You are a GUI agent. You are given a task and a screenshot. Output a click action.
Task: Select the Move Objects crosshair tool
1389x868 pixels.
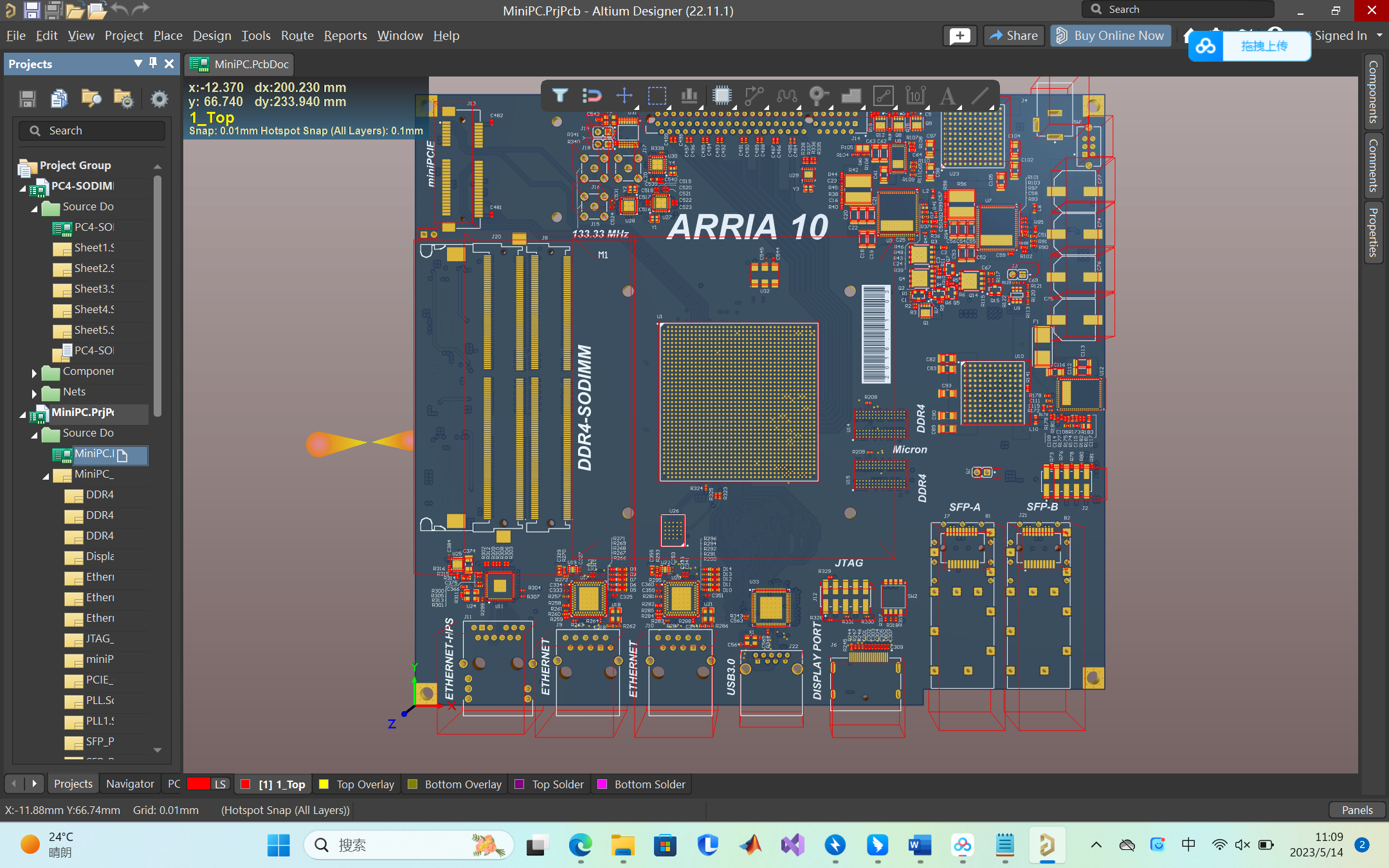click(x=624, y=96)
